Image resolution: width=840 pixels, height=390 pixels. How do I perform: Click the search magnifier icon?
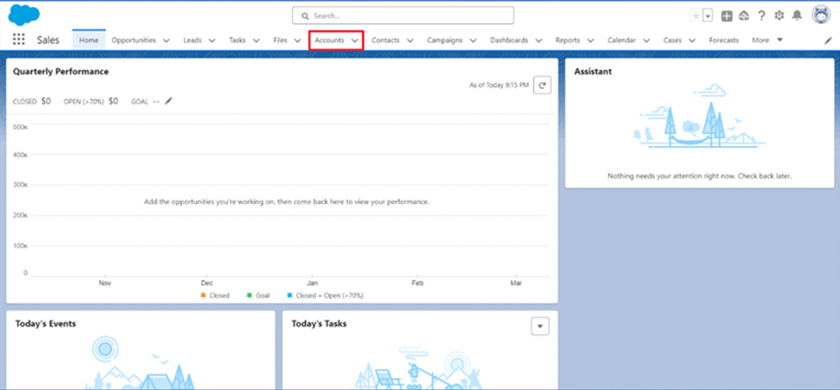(305, 16)
